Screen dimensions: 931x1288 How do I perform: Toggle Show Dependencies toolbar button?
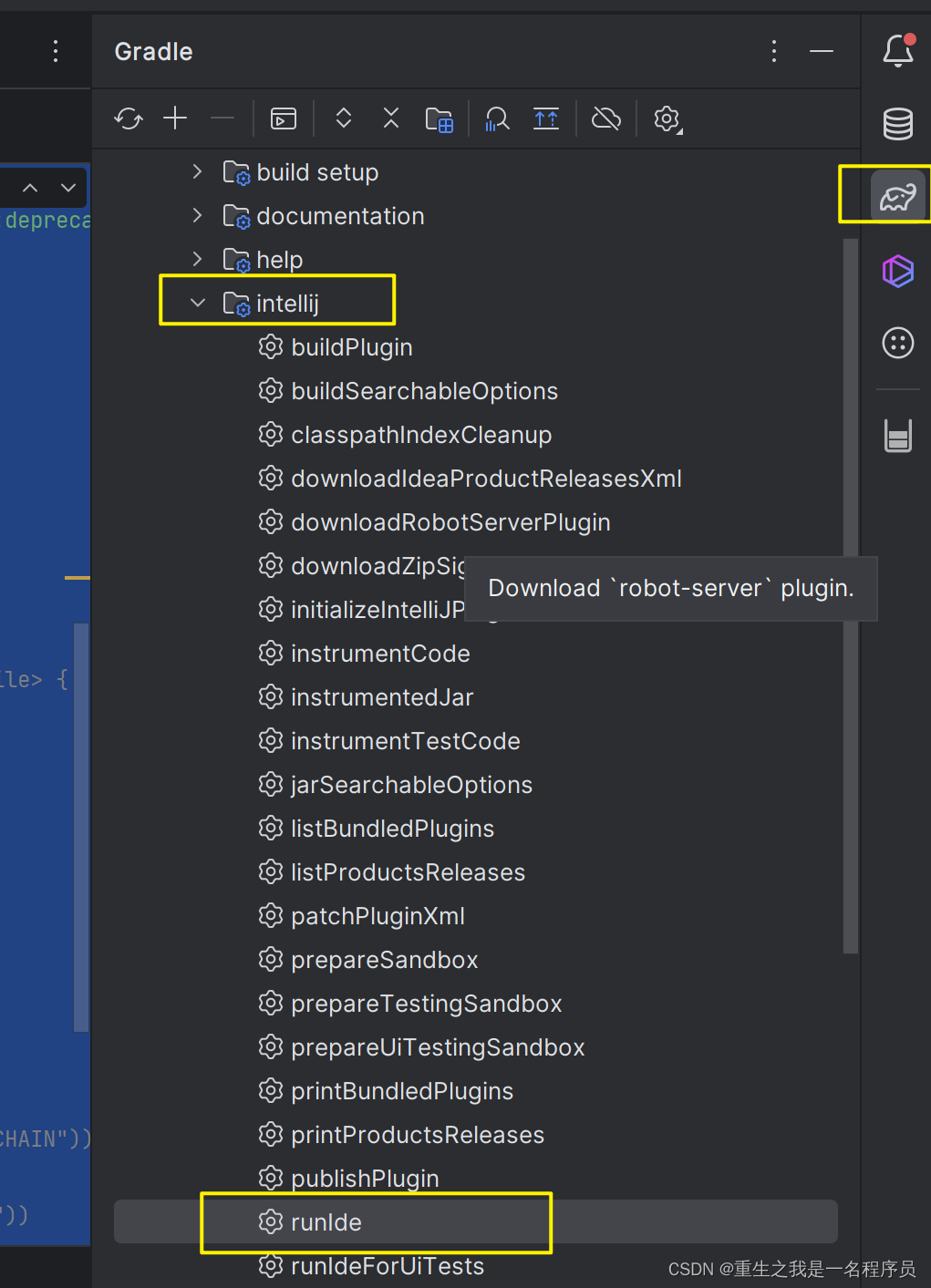440,118
